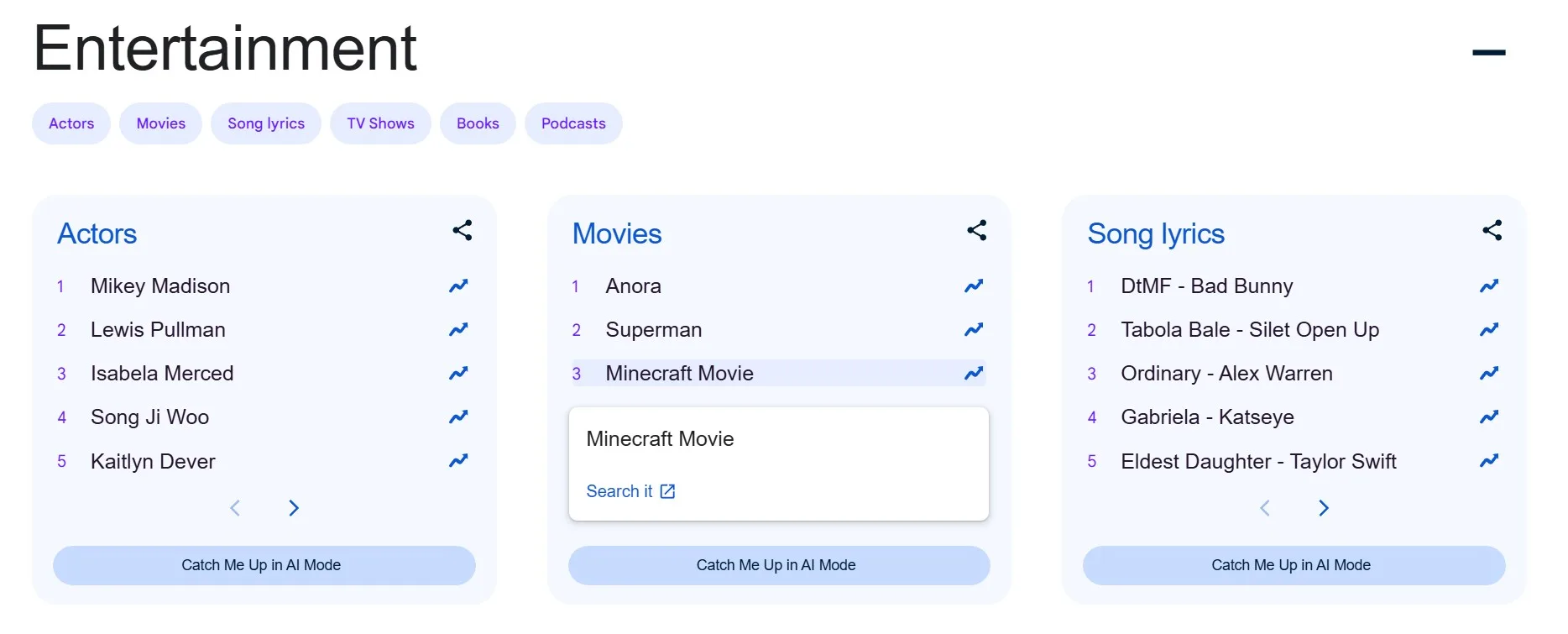Select Gabriela - Katseye entry
The width and height of the screenshot is (1568, 634).
tap(1207, 417)
